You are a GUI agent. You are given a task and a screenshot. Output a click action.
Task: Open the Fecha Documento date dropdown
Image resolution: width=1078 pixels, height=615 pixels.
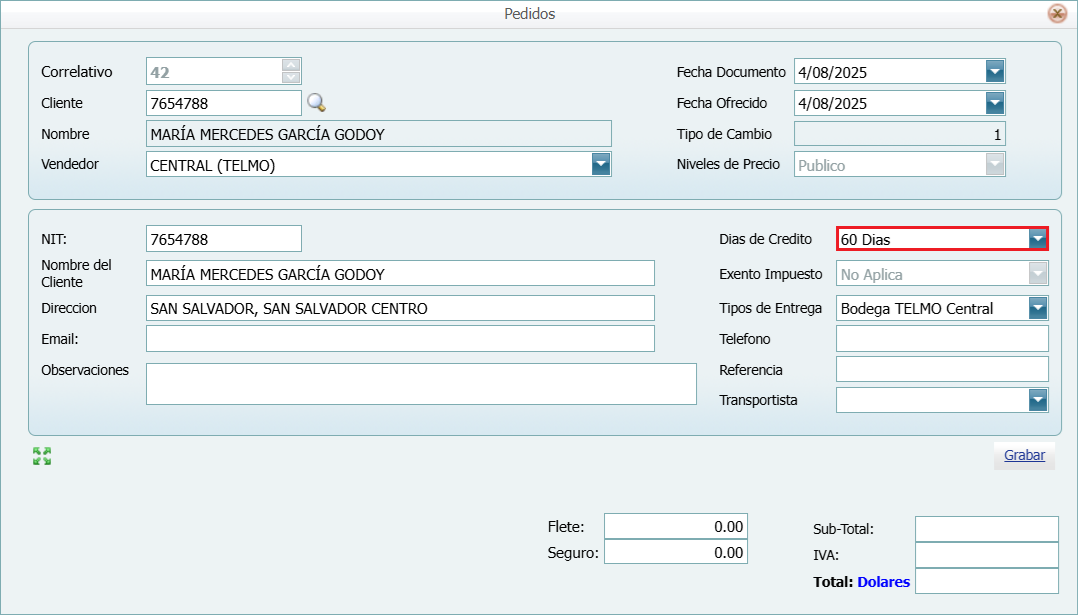point(994,72)
